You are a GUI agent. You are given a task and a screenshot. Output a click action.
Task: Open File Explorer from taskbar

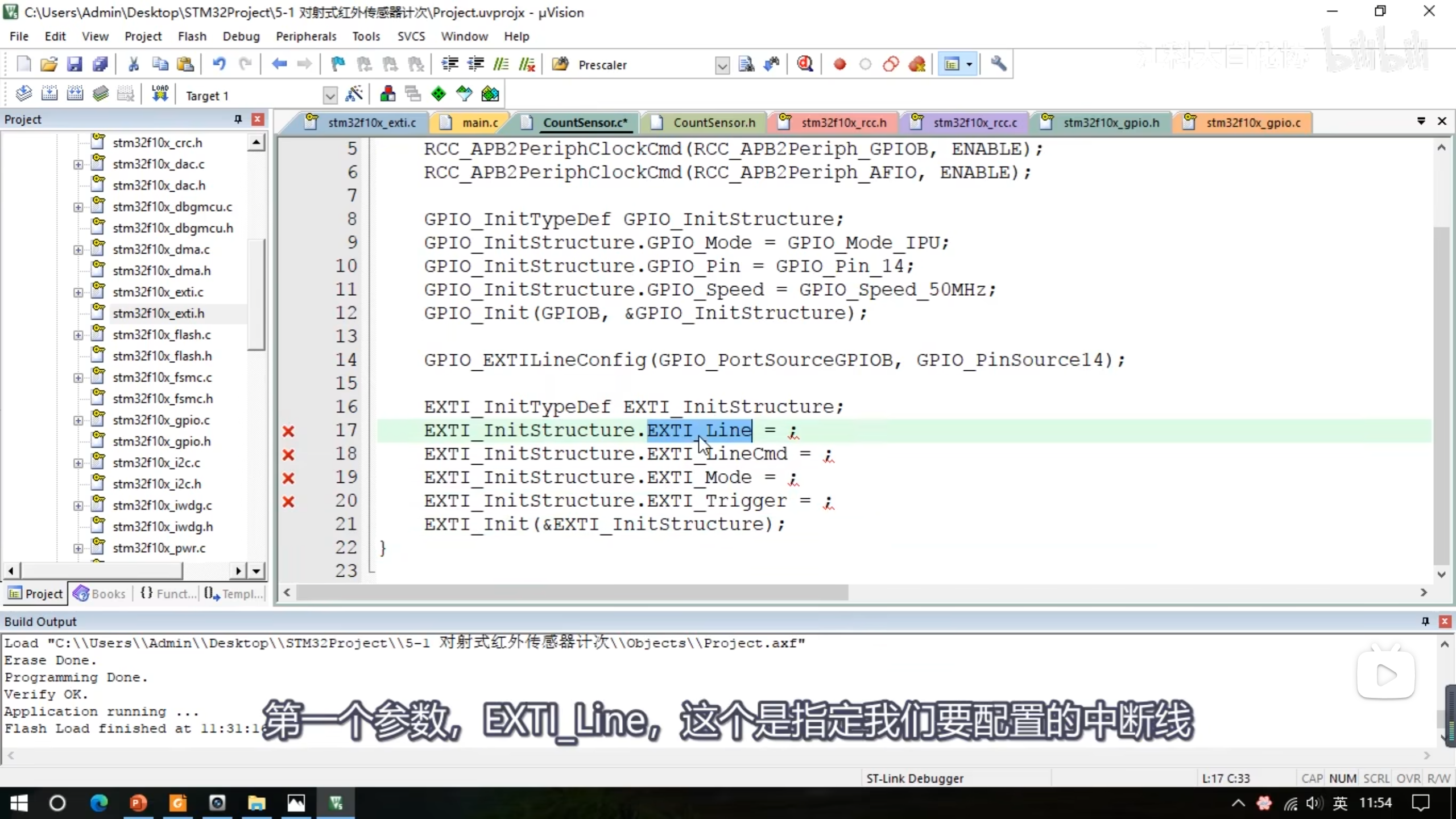[257, 803]
